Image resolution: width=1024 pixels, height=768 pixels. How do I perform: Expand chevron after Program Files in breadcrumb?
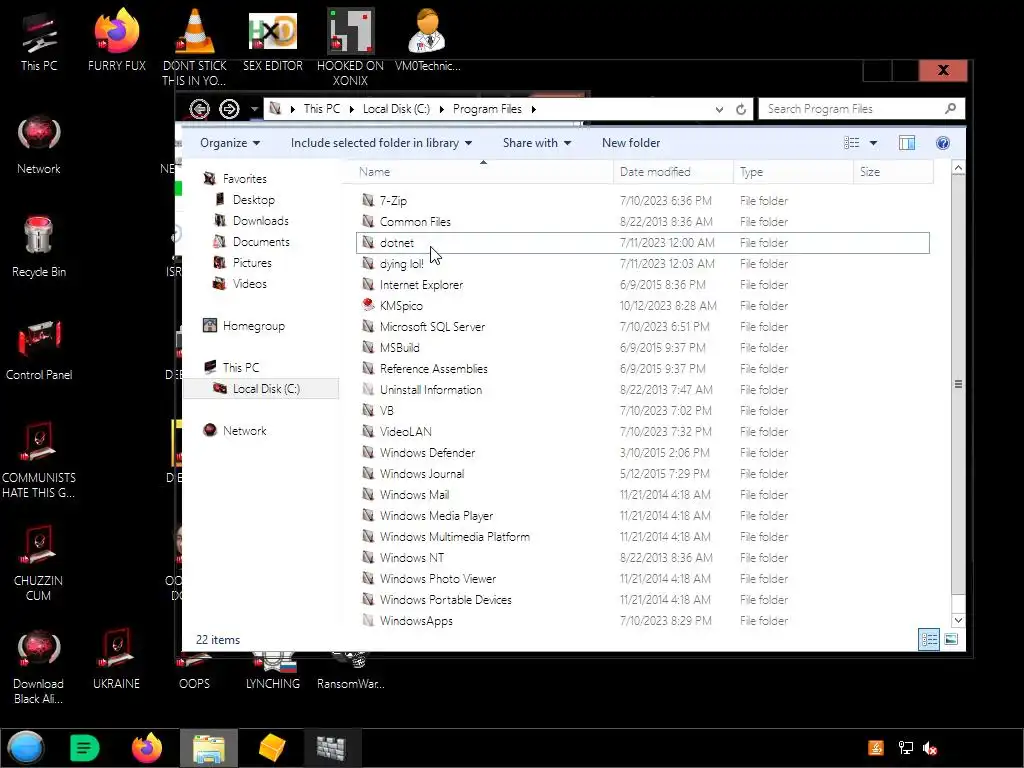(x=534, y=109)
